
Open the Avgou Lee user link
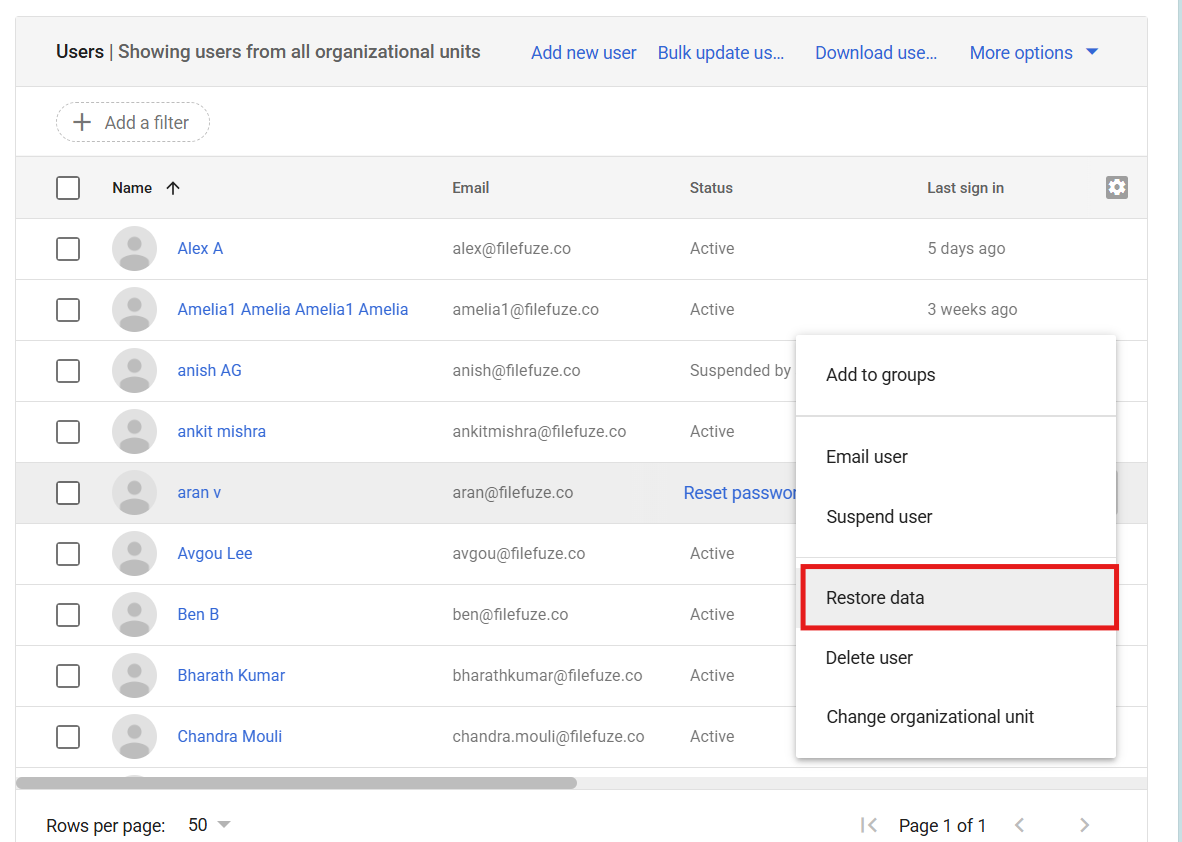click(x=215, y=553)
